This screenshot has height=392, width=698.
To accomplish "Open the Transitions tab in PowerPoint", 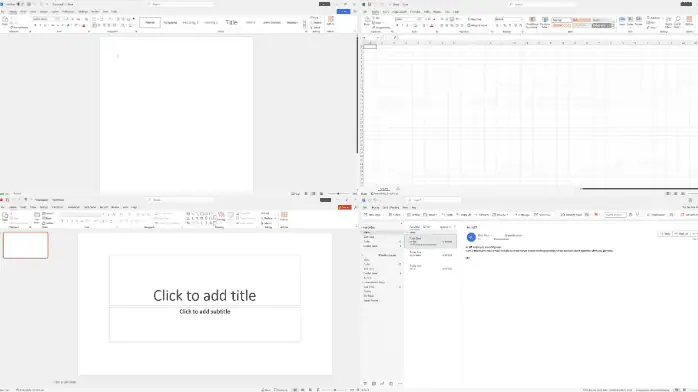I will point(57,207).
